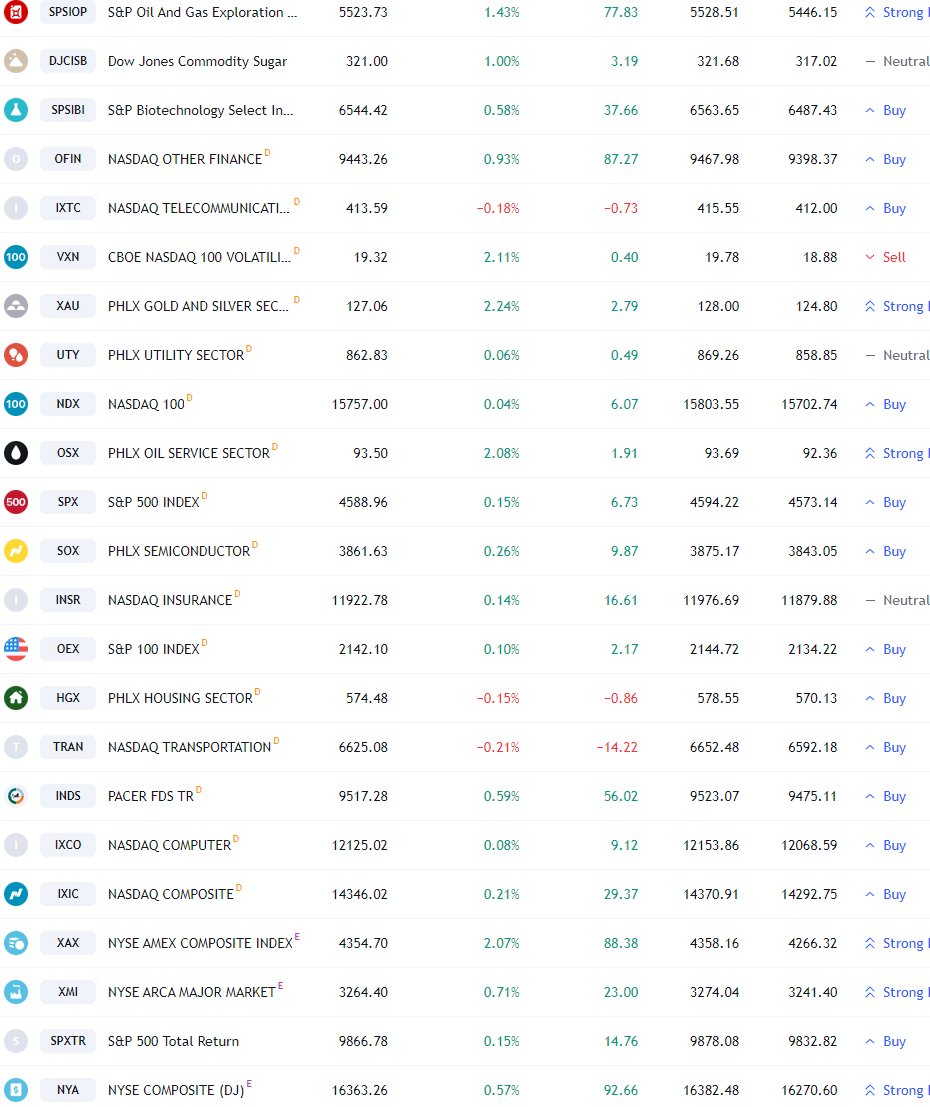
Task: Open the NYA ticker symbol
Action: pos(68,1089)
